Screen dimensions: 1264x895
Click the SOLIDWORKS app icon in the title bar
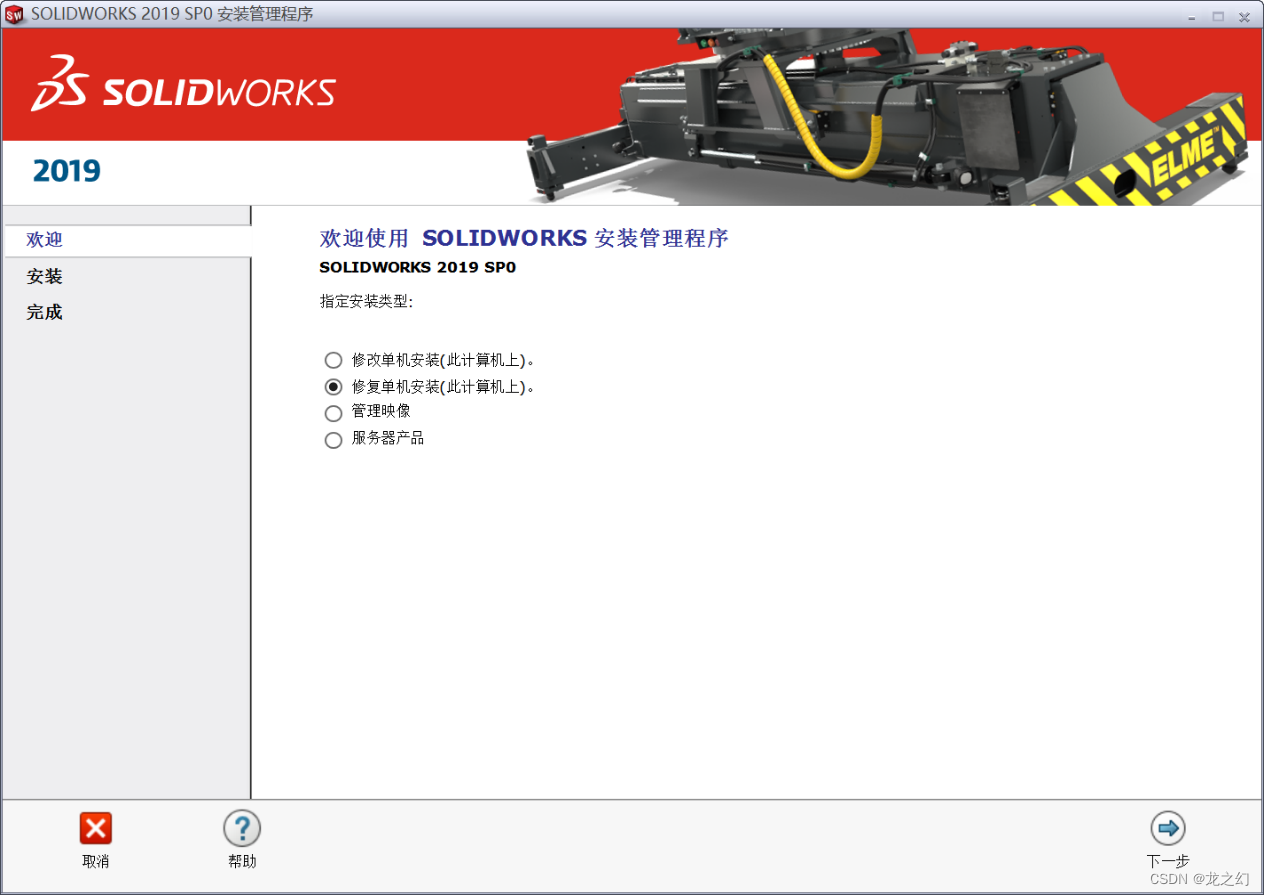pos(14,15)
